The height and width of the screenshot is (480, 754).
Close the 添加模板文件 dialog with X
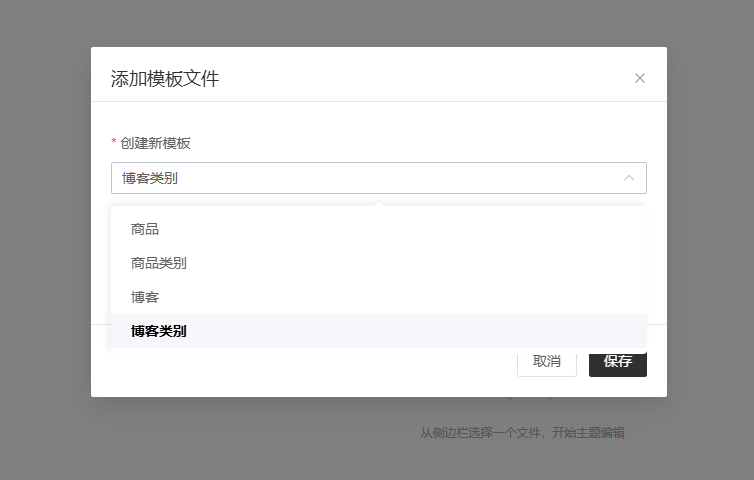[640, 78]
